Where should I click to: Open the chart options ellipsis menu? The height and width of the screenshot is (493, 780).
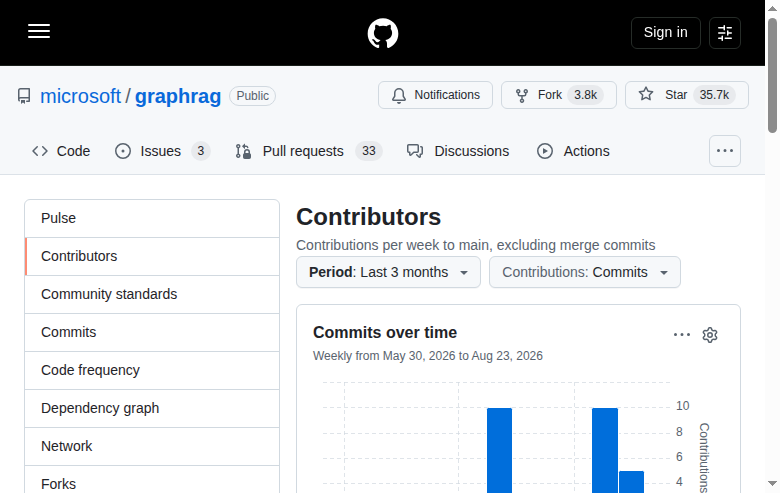point(682,335)
